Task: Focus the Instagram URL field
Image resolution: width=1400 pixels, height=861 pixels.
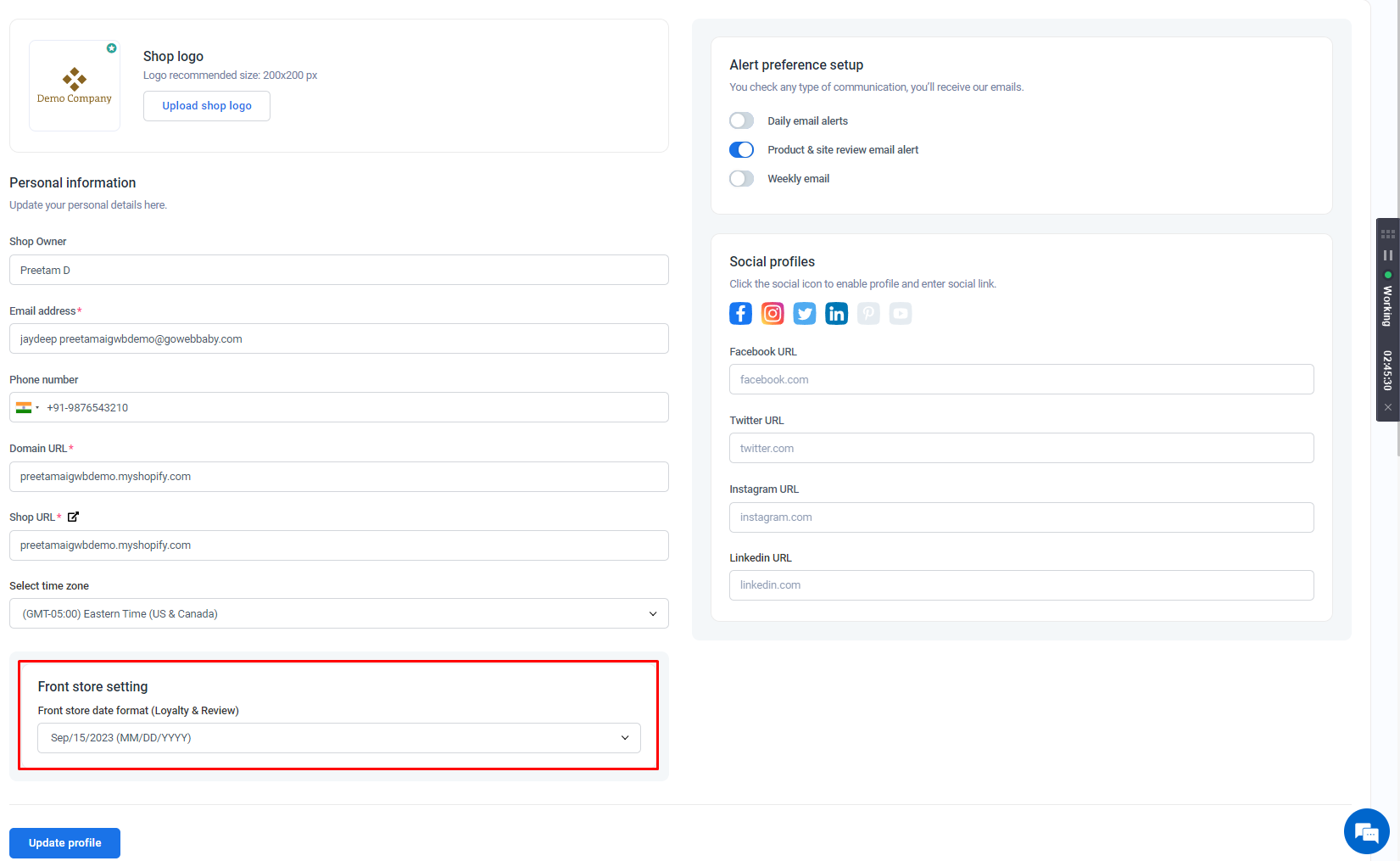Action: tap(1022, 517)
